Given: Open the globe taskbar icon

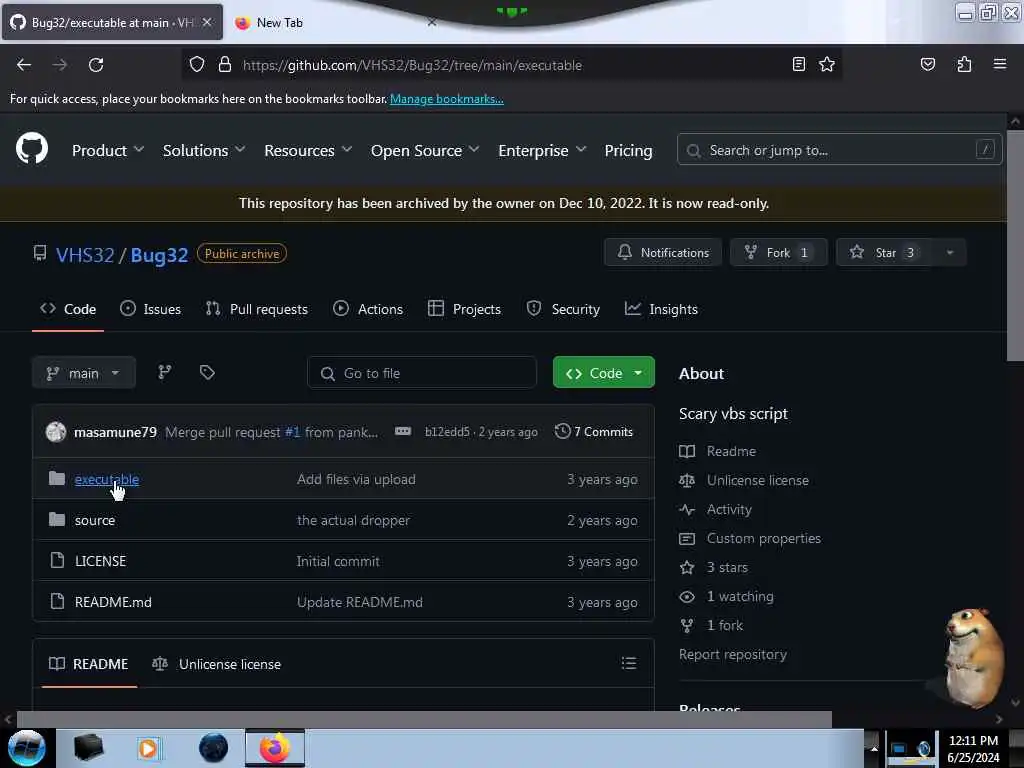Looking at the screenshot, I should pyautogui.click(x=213, y=748).
